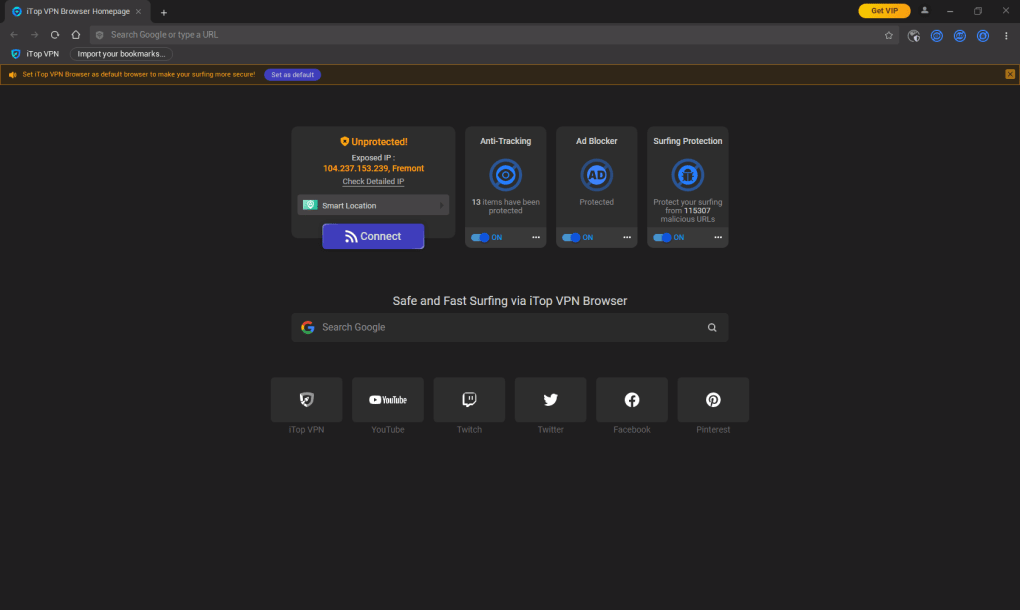The height and width of the screenshot is (610, 1020).
Task: Open the YouTube shortcut tile
Action: point(388,400)
